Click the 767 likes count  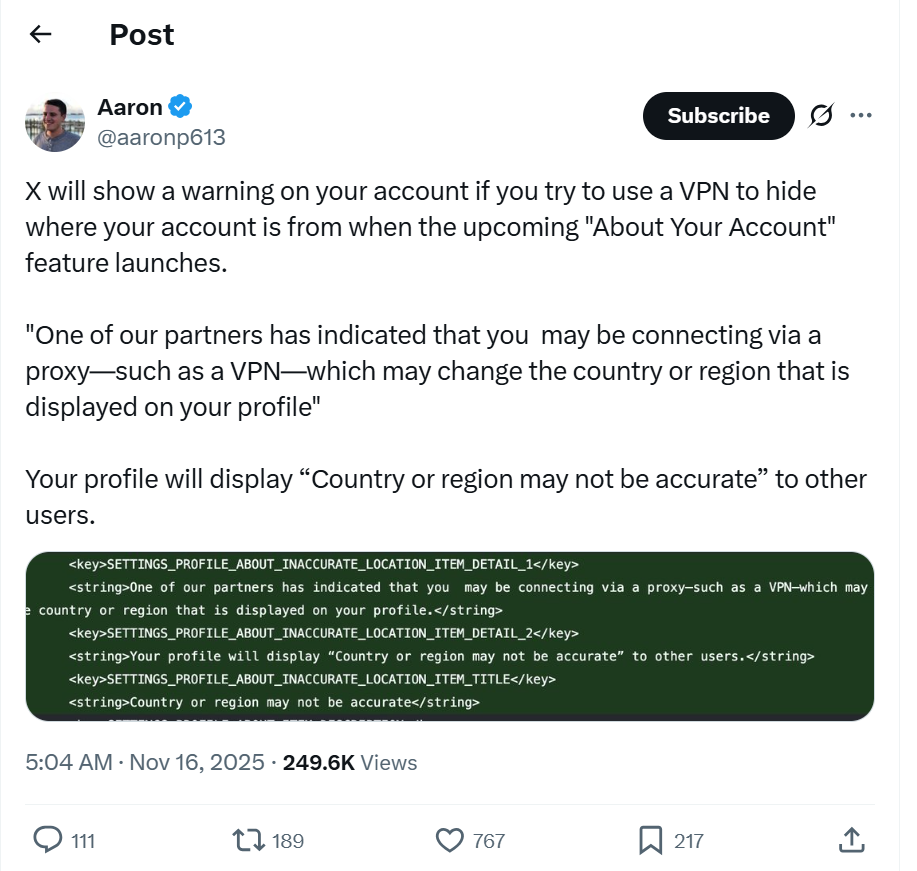(x=489, y=841)
